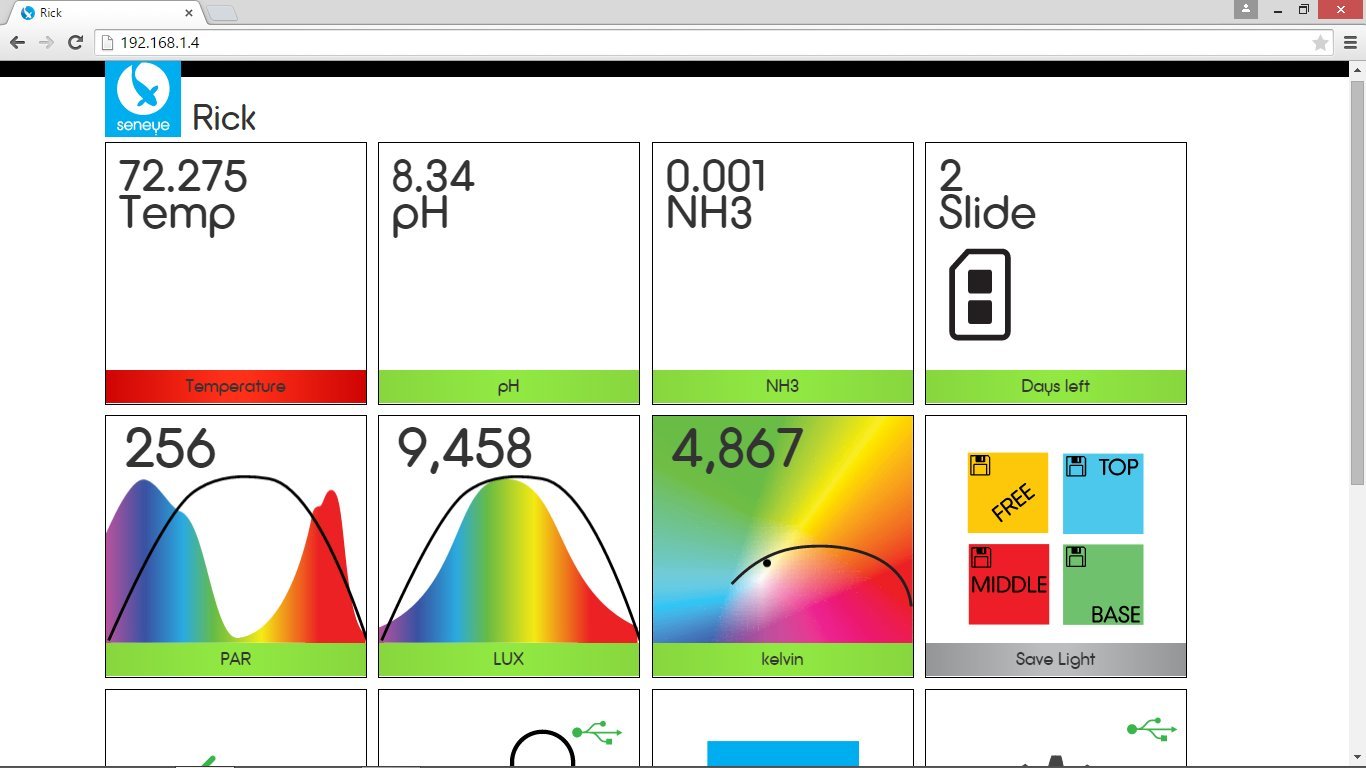The image size is (1366, 768).
Task: Click the LUX spectrum graph
Action: [x=508, y=560]
